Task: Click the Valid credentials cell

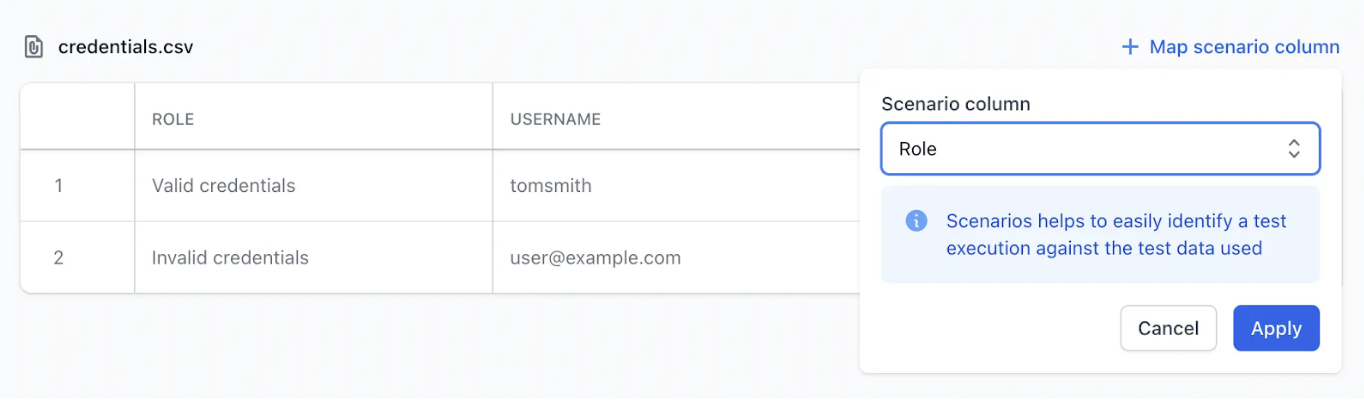Action: point(223,186)
